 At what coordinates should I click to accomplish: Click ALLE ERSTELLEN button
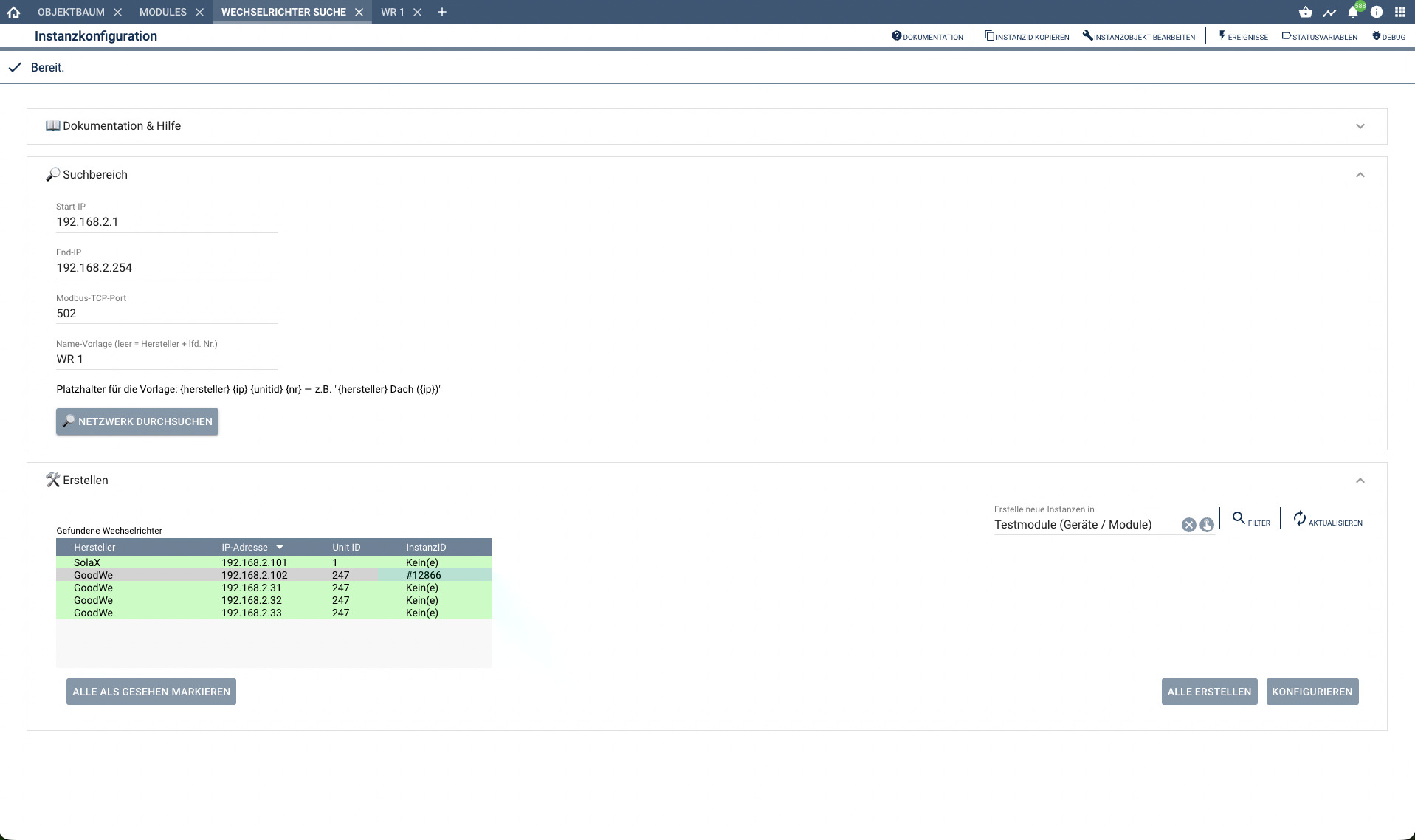click(1209, 692)
